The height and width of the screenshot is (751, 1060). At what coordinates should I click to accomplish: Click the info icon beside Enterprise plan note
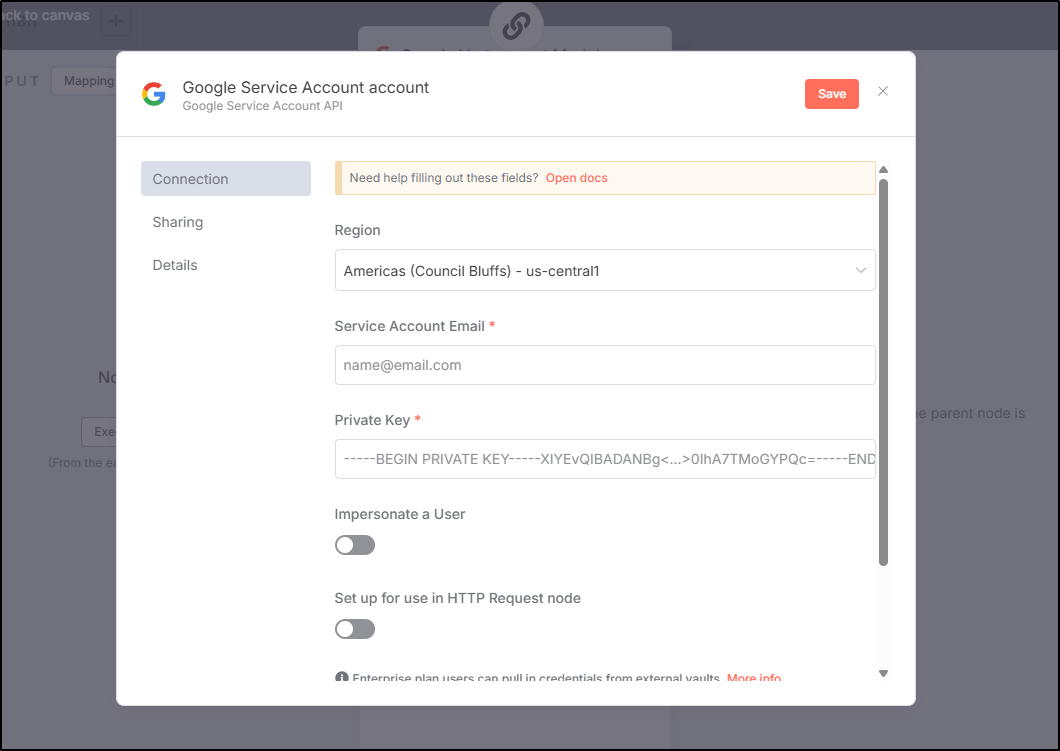342,677
